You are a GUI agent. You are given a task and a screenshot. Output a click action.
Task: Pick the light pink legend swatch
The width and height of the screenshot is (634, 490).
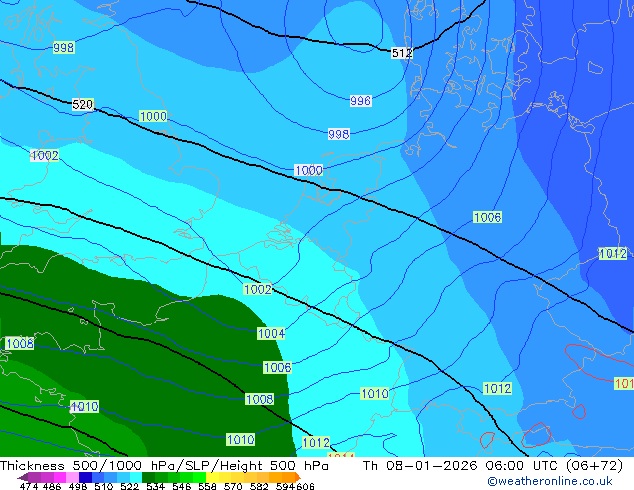click(x=72, y=477)
